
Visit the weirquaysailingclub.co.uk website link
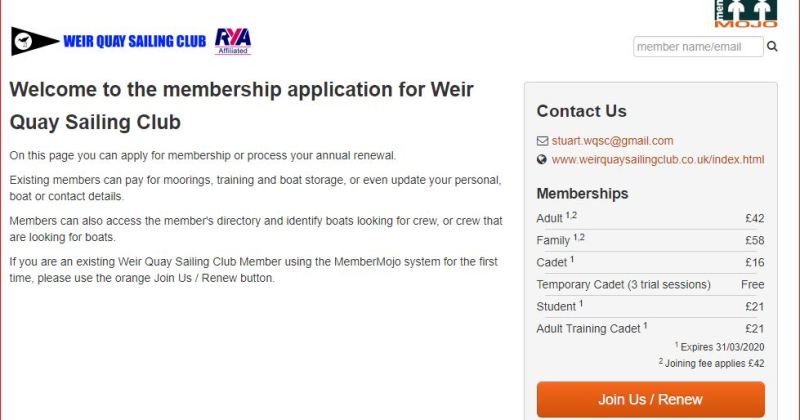(x=657, y=159)
